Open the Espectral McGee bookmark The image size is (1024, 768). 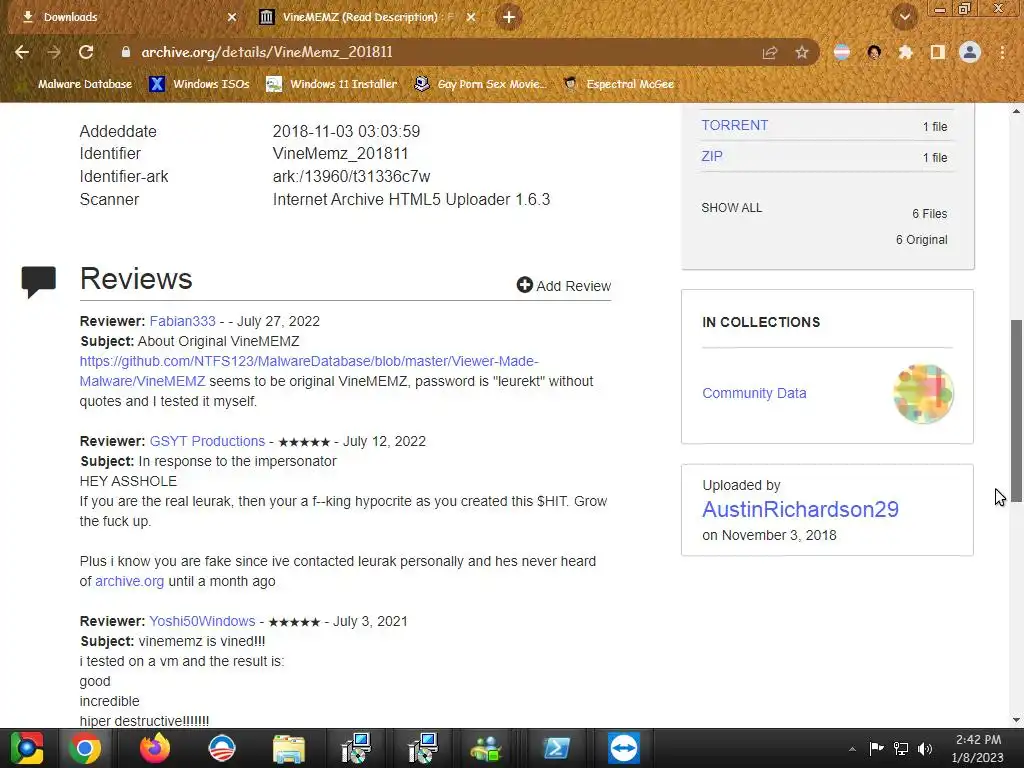point(618,84)
